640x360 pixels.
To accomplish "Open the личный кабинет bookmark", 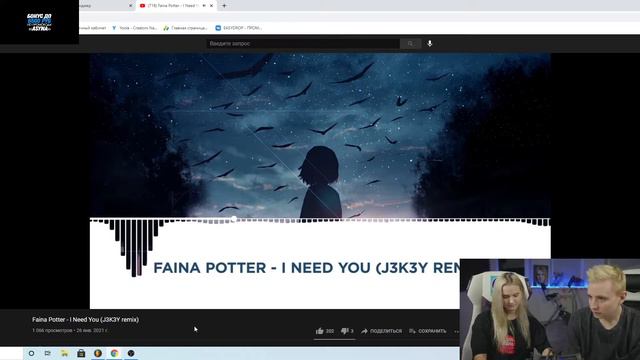I will click(93, 28).
